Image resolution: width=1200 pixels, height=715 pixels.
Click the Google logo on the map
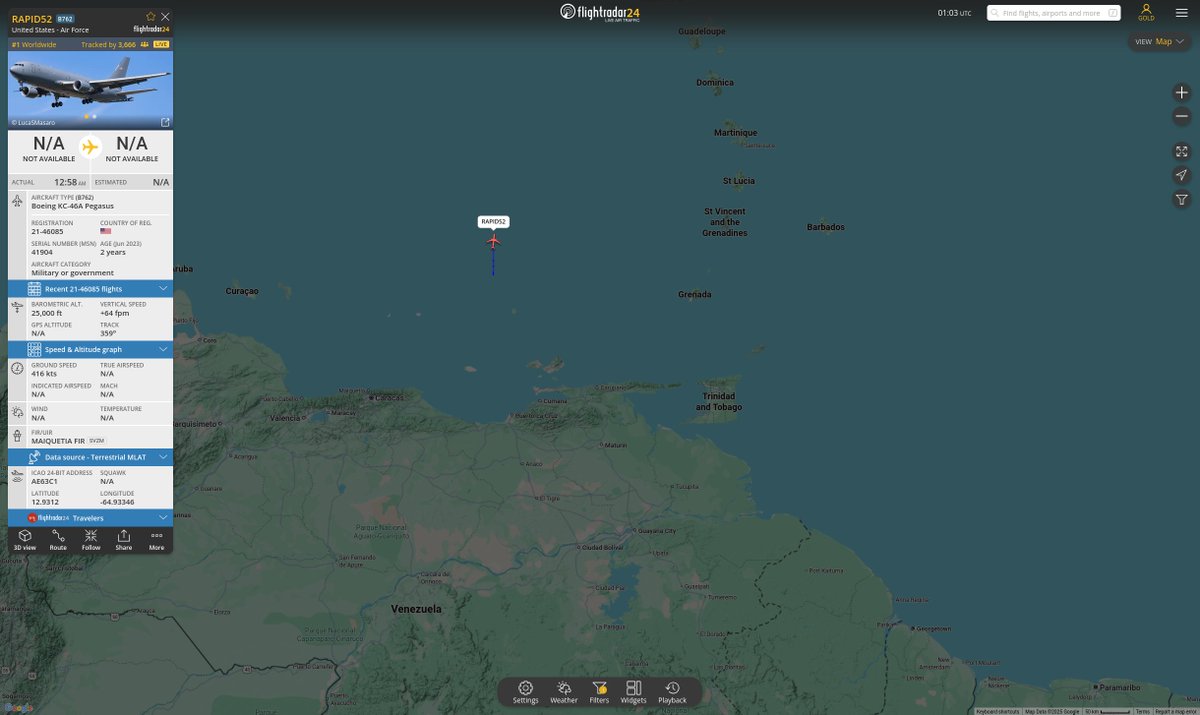point(18,708)
